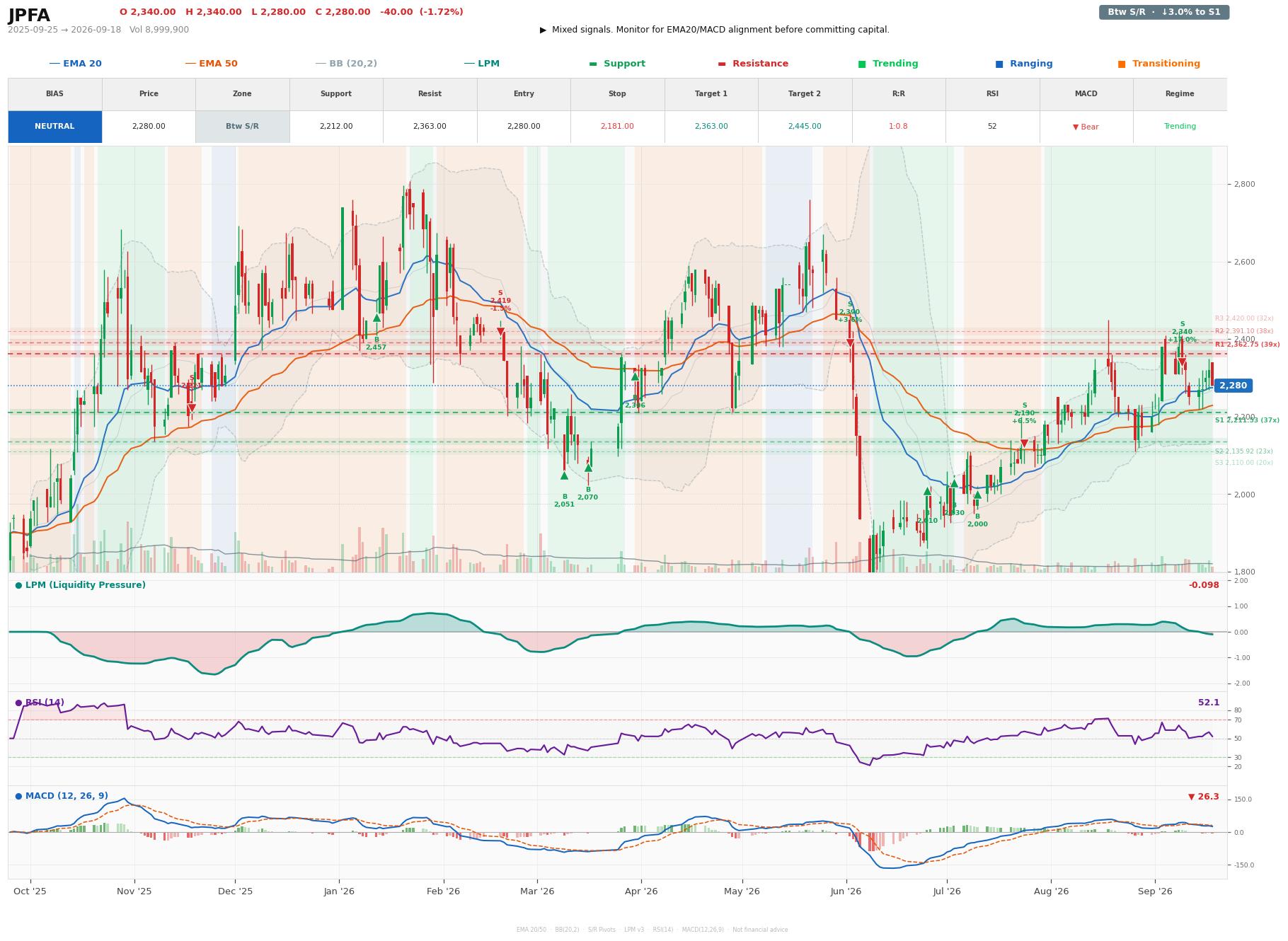Click the Target 1 value 2,363.00

pyautogui.click(x=711, y=127)
